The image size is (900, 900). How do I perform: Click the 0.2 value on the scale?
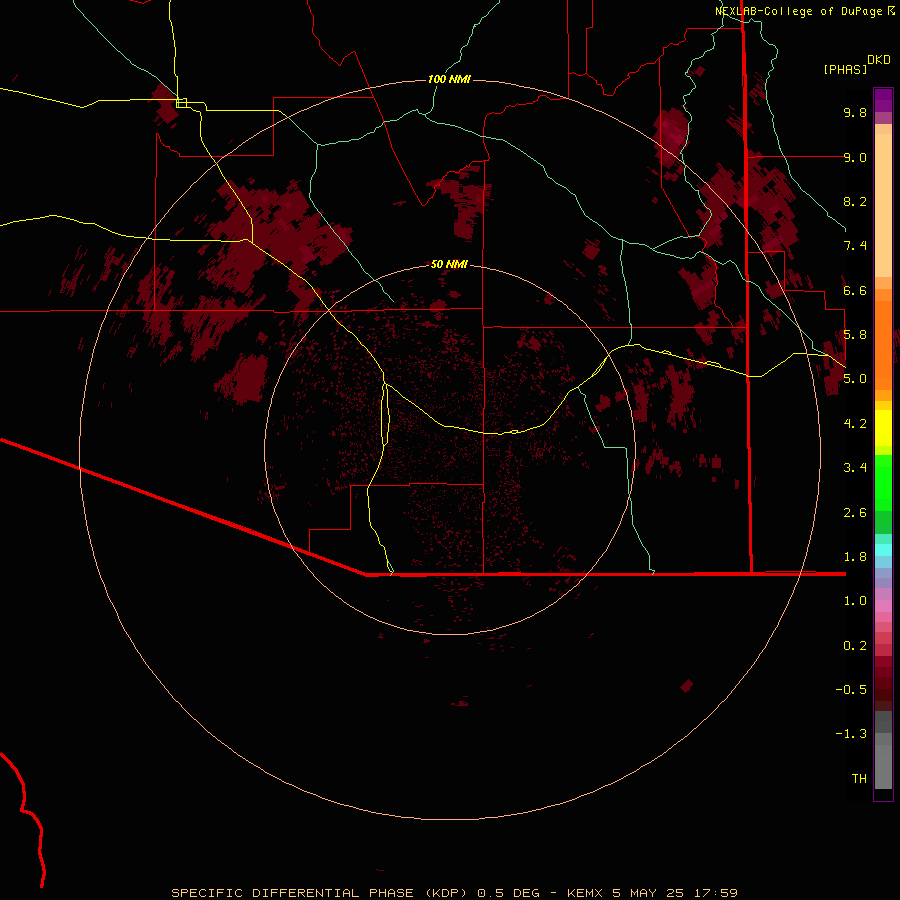(855, 646)
